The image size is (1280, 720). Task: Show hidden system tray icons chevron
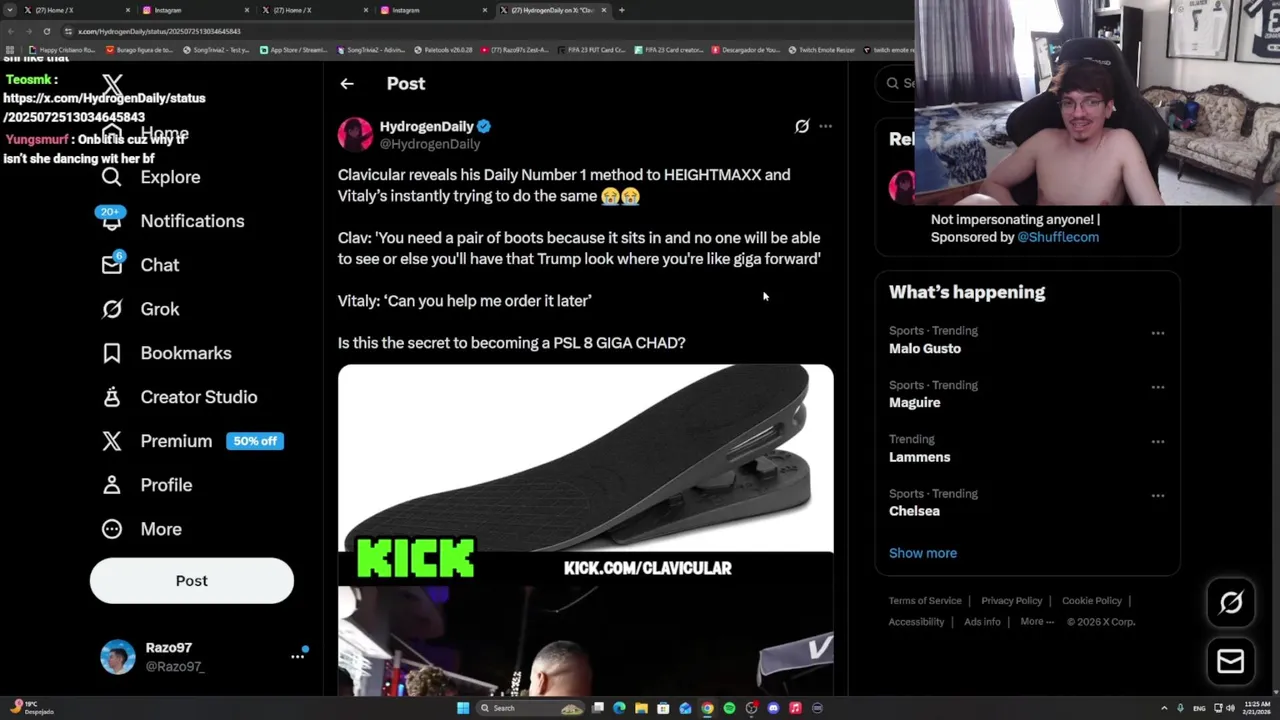point(1164,708)
